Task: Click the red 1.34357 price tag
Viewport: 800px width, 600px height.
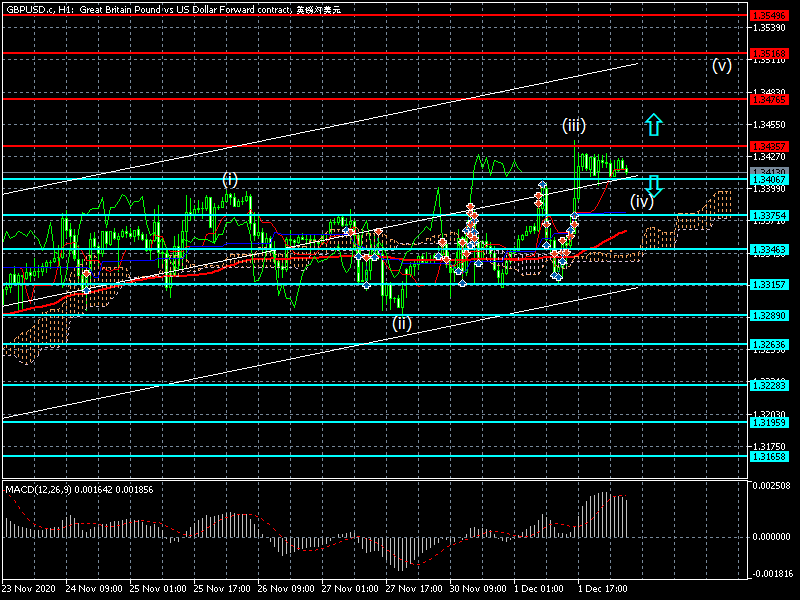Action: pos(768,146)
